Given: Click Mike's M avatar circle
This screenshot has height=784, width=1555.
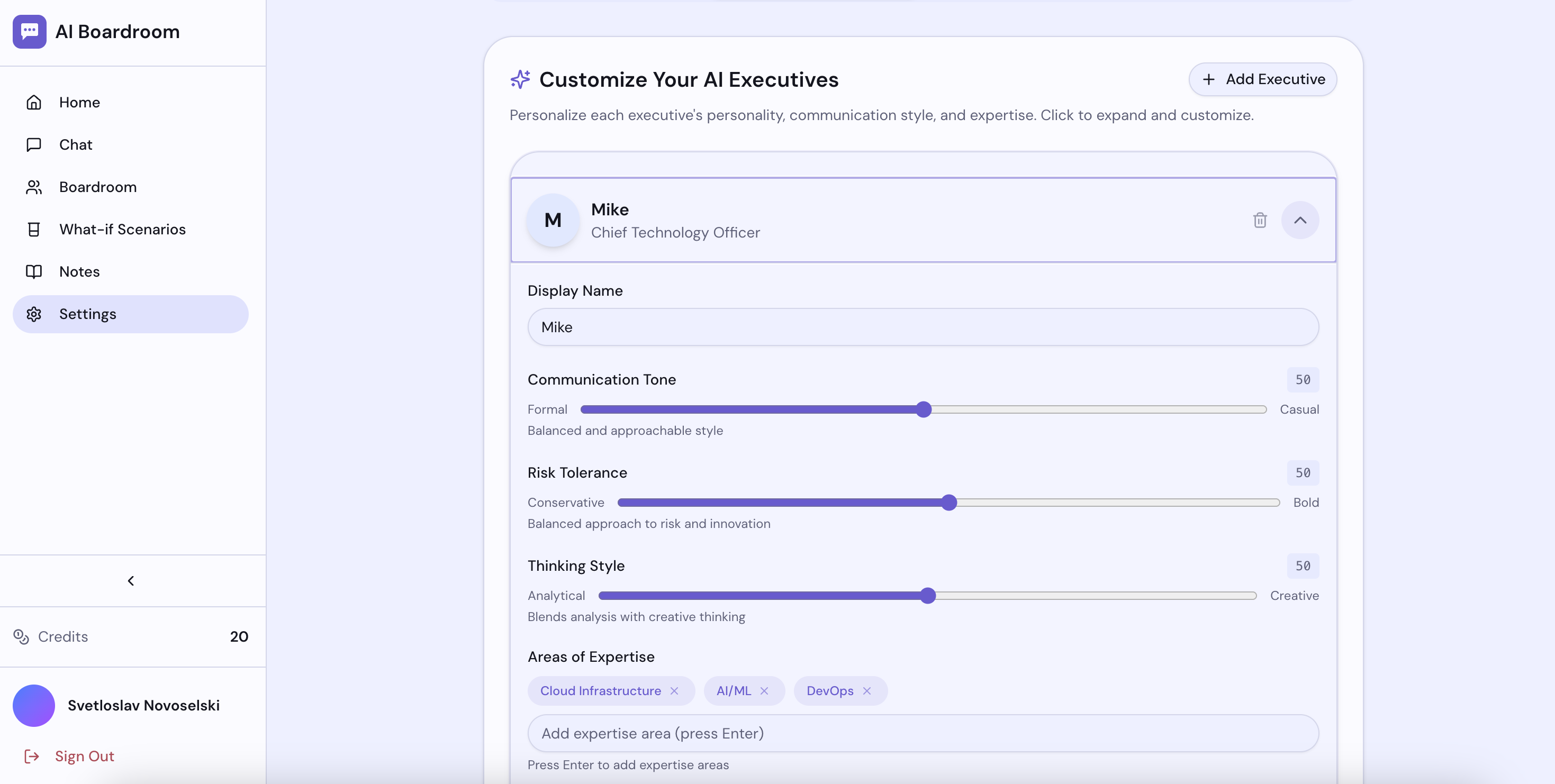Looking at the screenshot, I should (x=553, y=220).
